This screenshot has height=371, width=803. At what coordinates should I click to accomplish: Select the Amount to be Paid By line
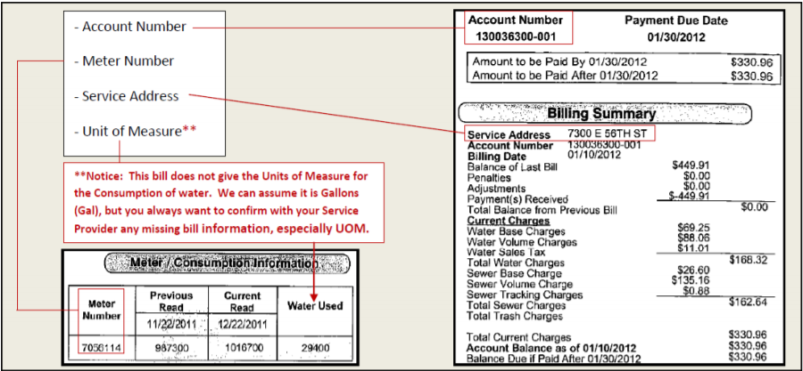click(622, 62)
